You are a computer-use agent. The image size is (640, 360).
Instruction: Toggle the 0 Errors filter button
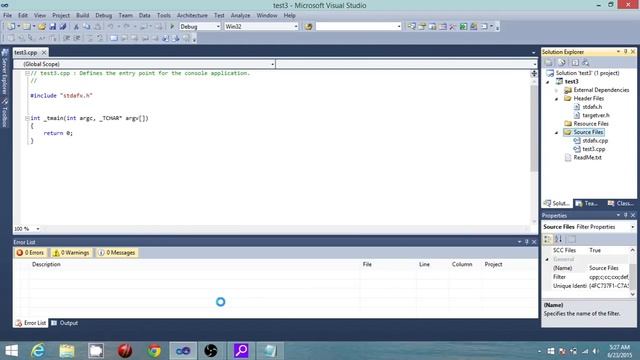point(30,253)
